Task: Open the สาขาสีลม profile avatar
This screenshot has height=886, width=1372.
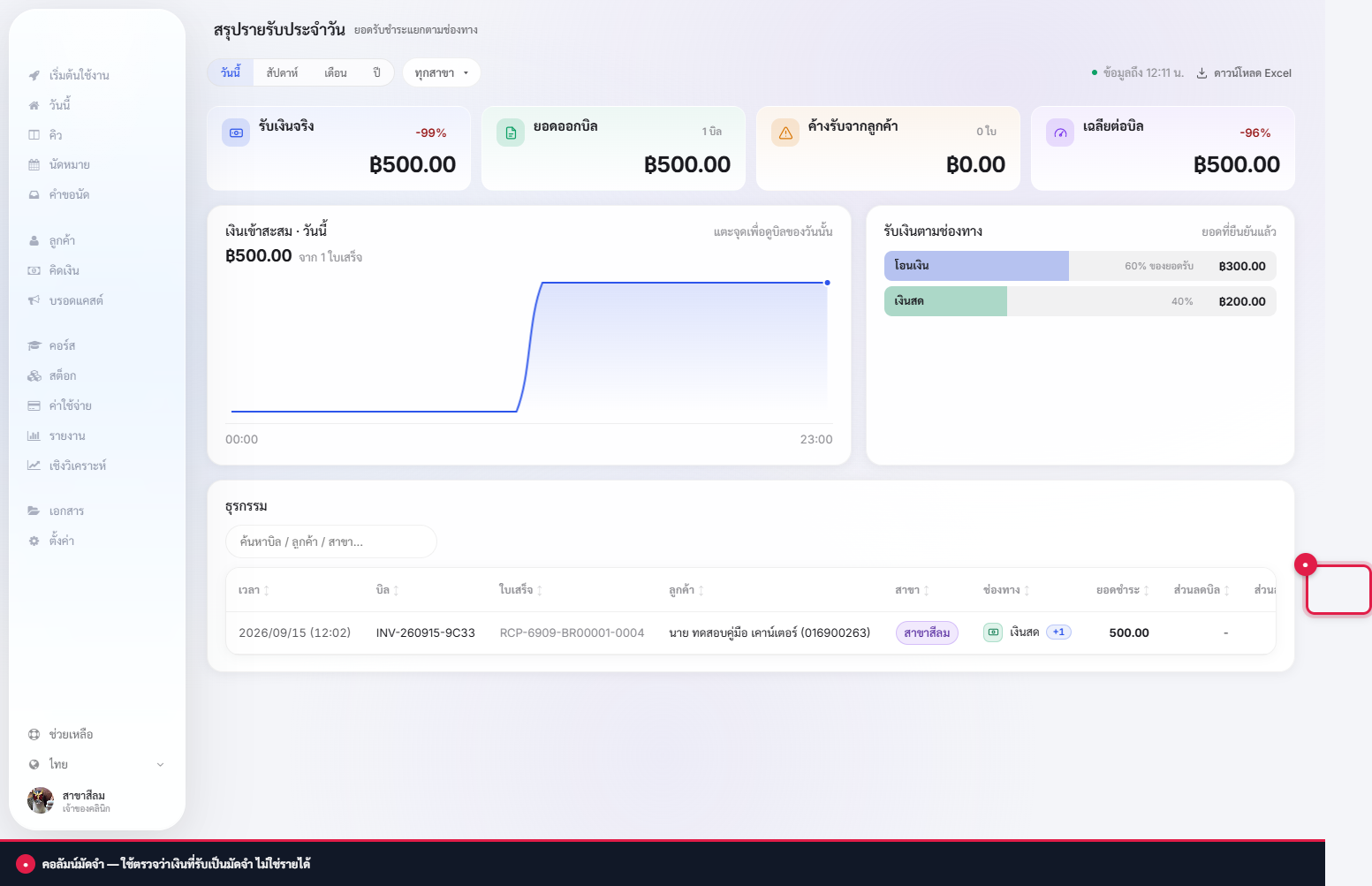Action: tap(41, 800)
